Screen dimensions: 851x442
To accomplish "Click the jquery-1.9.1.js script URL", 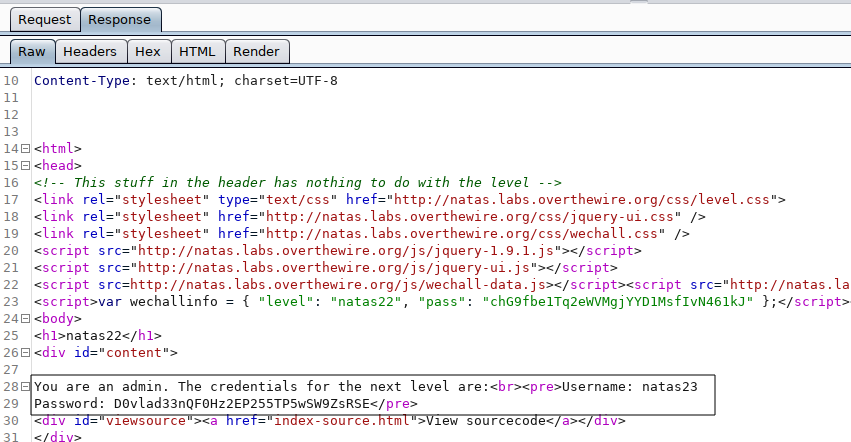I will [346, 251].
